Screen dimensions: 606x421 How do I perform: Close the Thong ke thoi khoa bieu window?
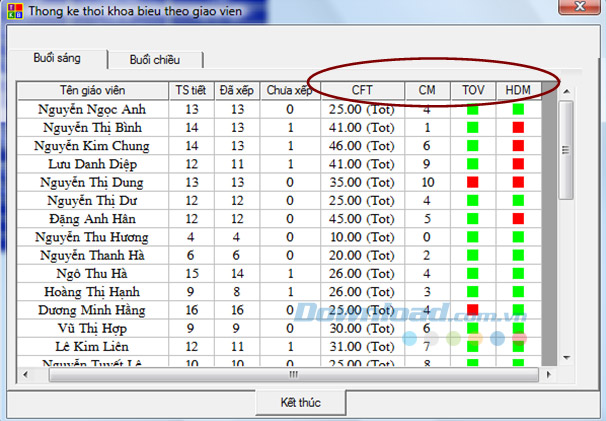click(579, 7)
